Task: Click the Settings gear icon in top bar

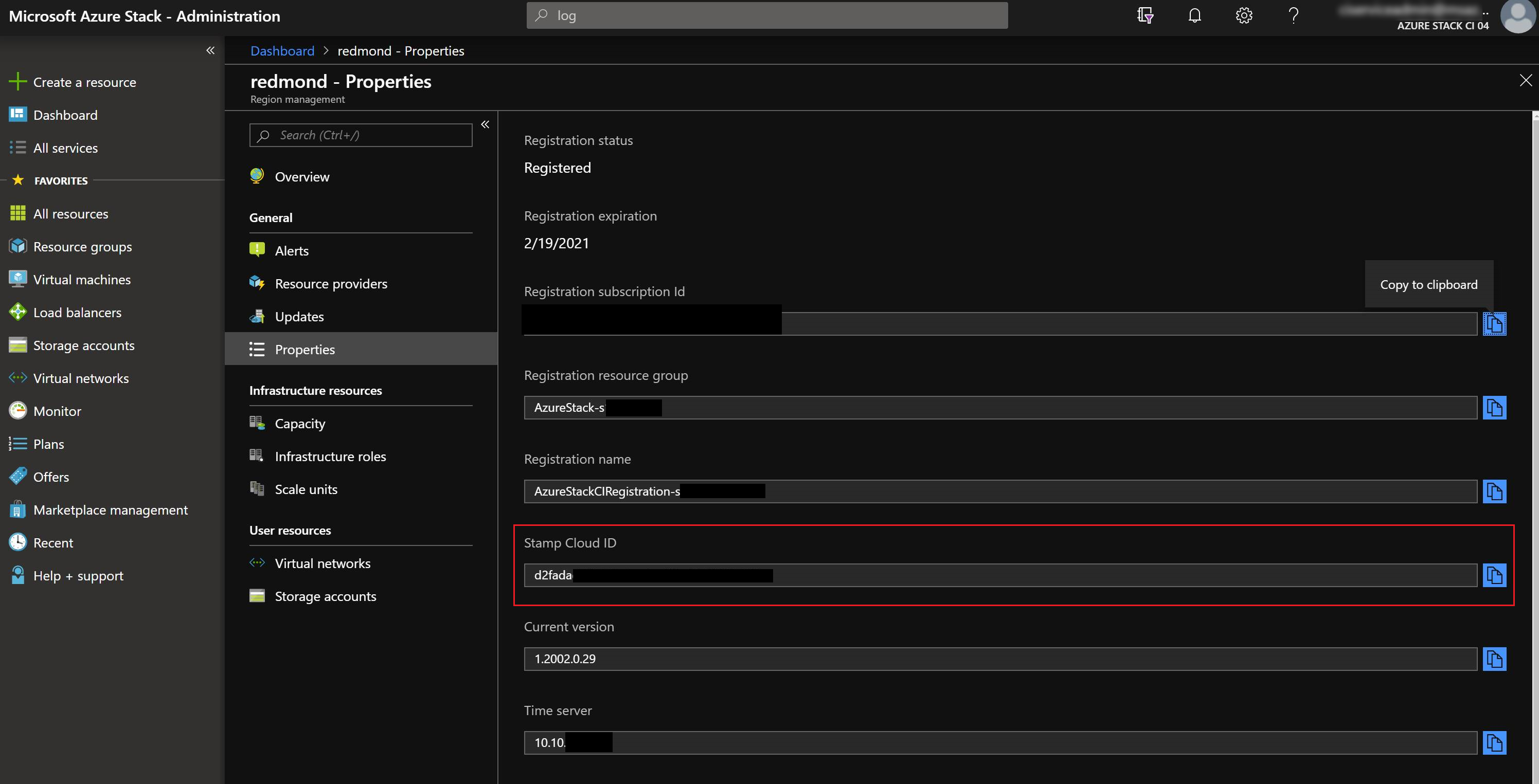Action: point(1243,15)
